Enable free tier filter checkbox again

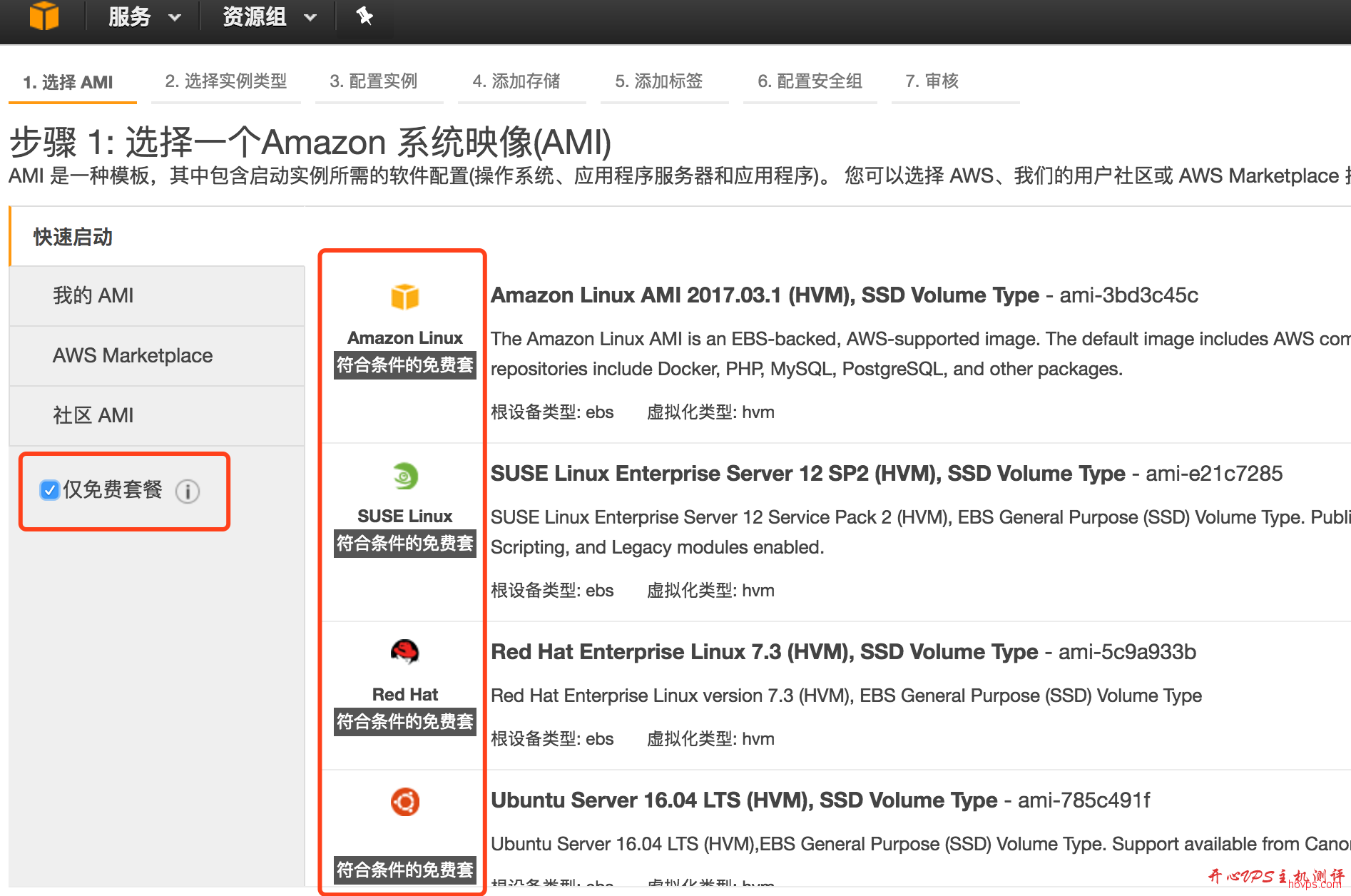(49, 490)
